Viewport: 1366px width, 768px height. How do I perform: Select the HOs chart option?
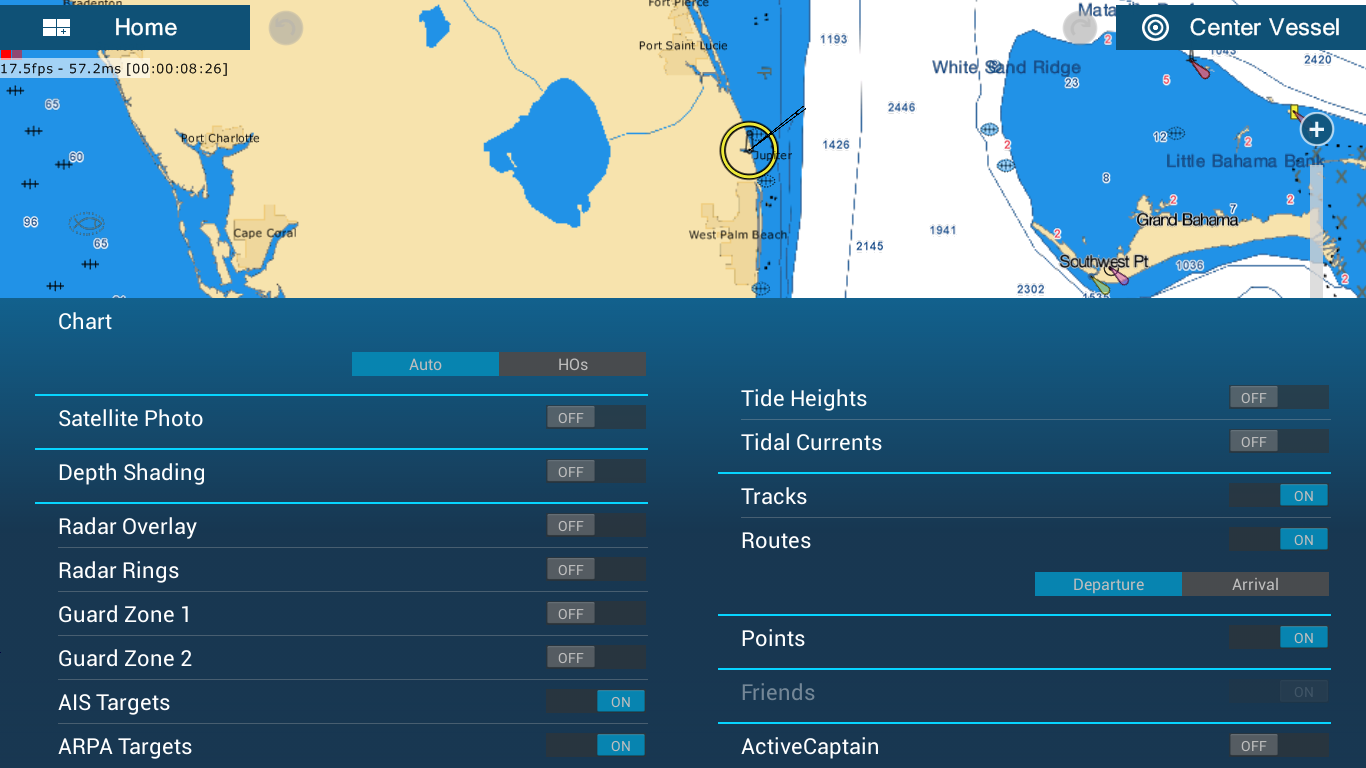pyautogui.click(x=572, y=365)
